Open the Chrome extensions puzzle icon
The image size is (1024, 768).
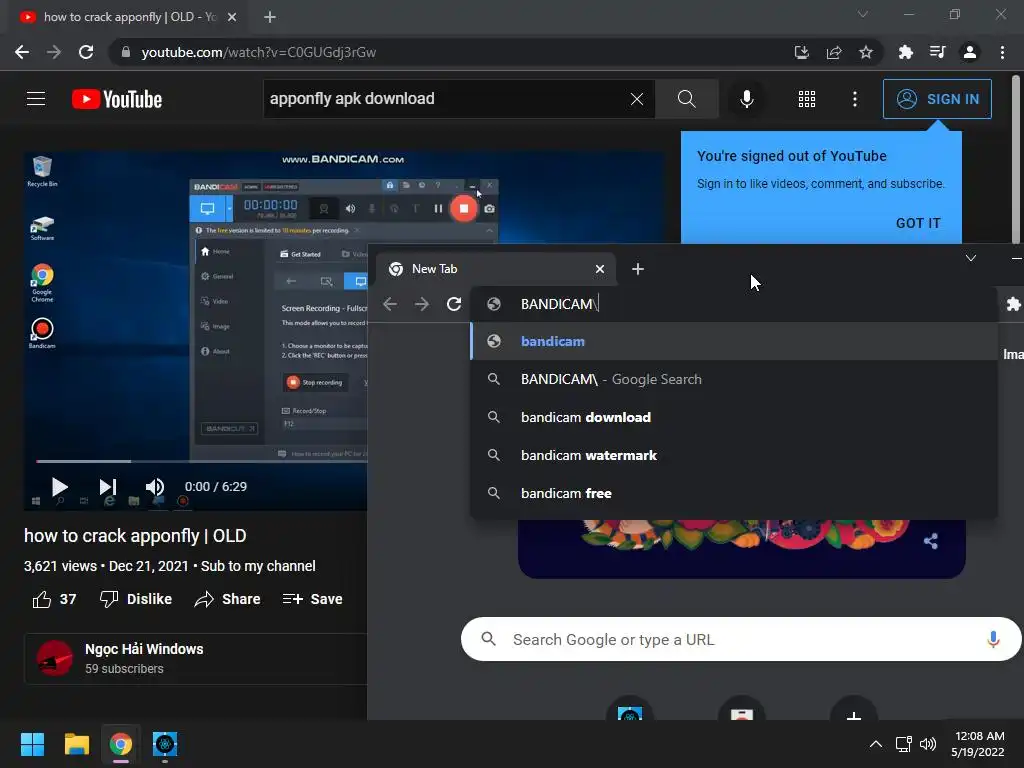(905, 52)
